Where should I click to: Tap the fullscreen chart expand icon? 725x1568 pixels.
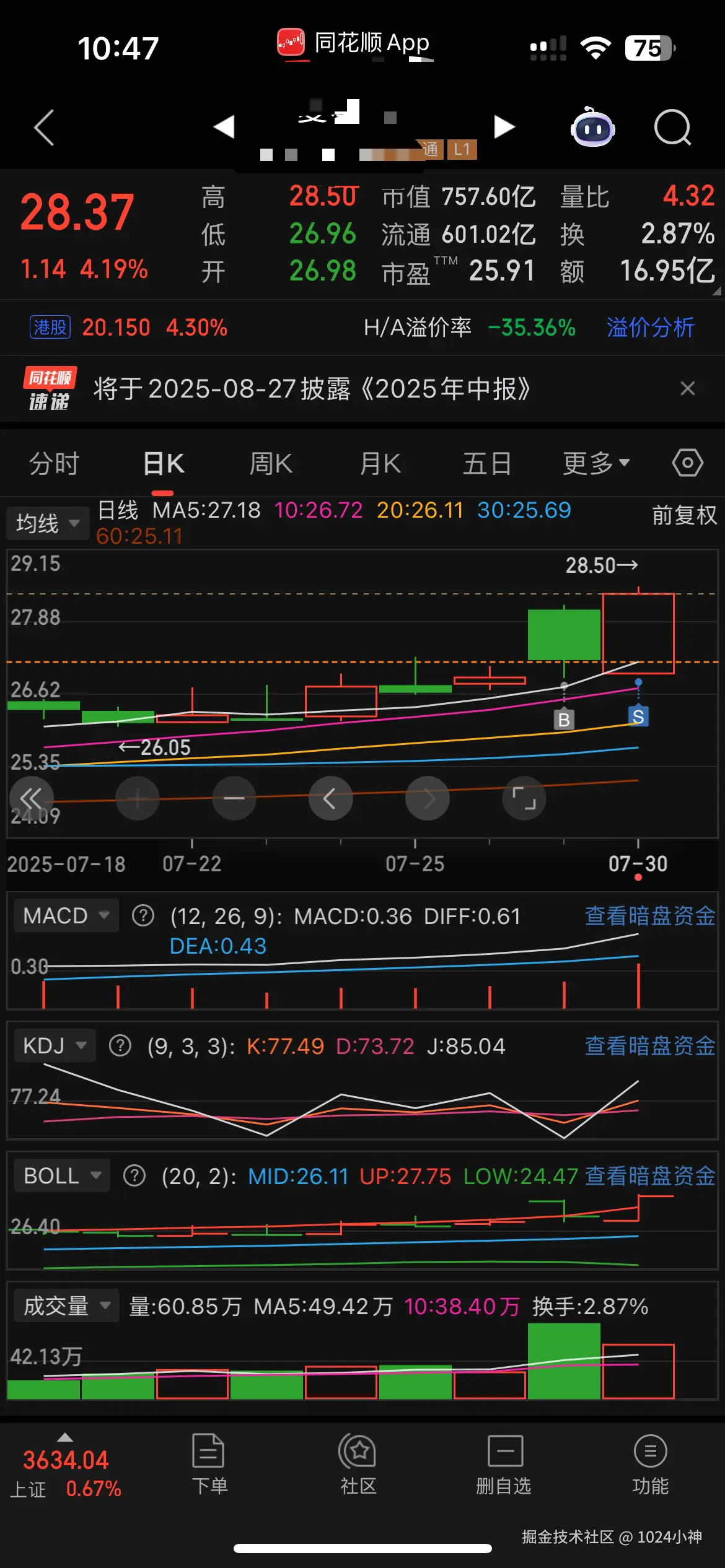(x=524, y=798)
